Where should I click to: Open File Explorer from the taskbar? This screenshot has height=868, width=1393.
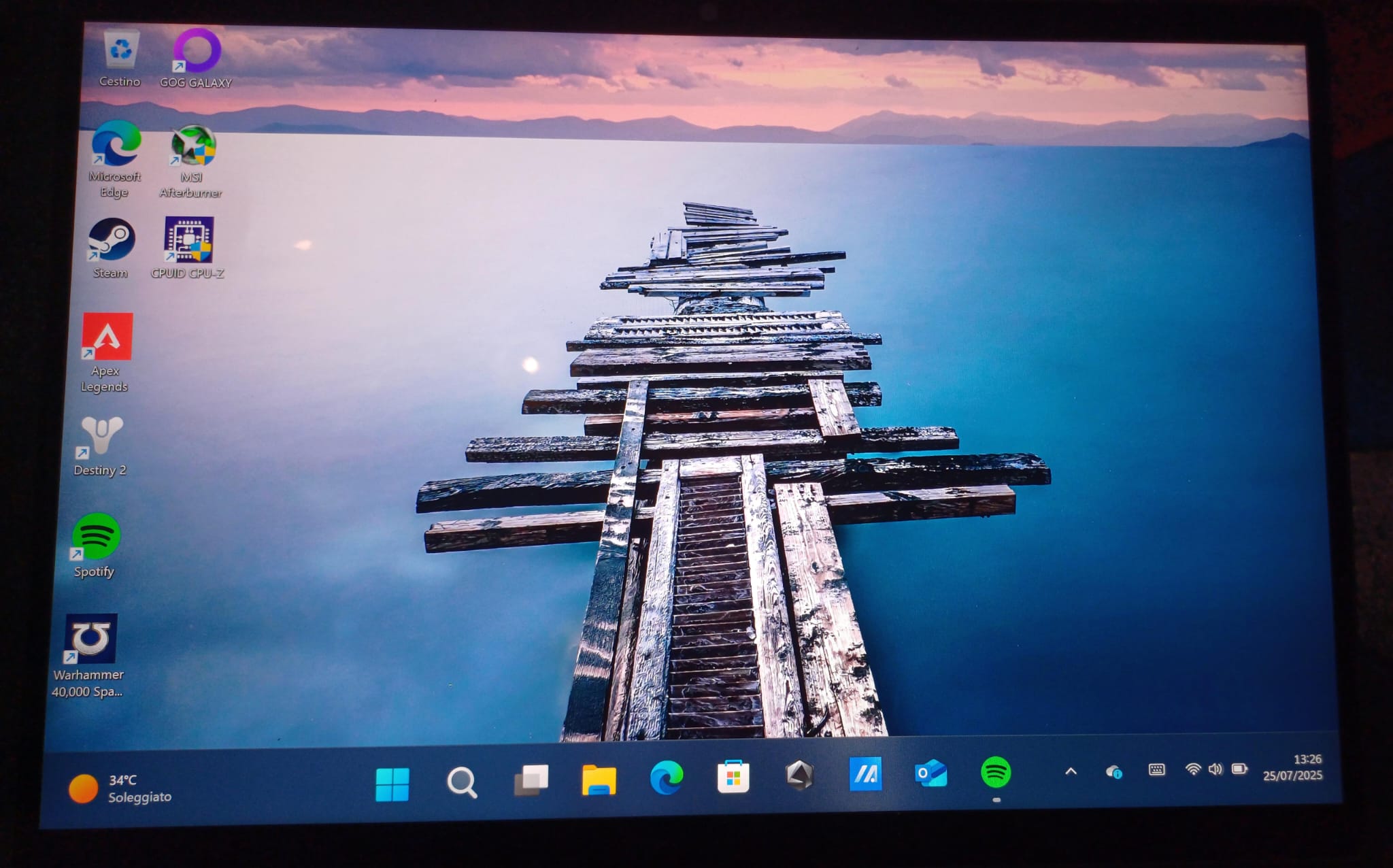[599, 780]
